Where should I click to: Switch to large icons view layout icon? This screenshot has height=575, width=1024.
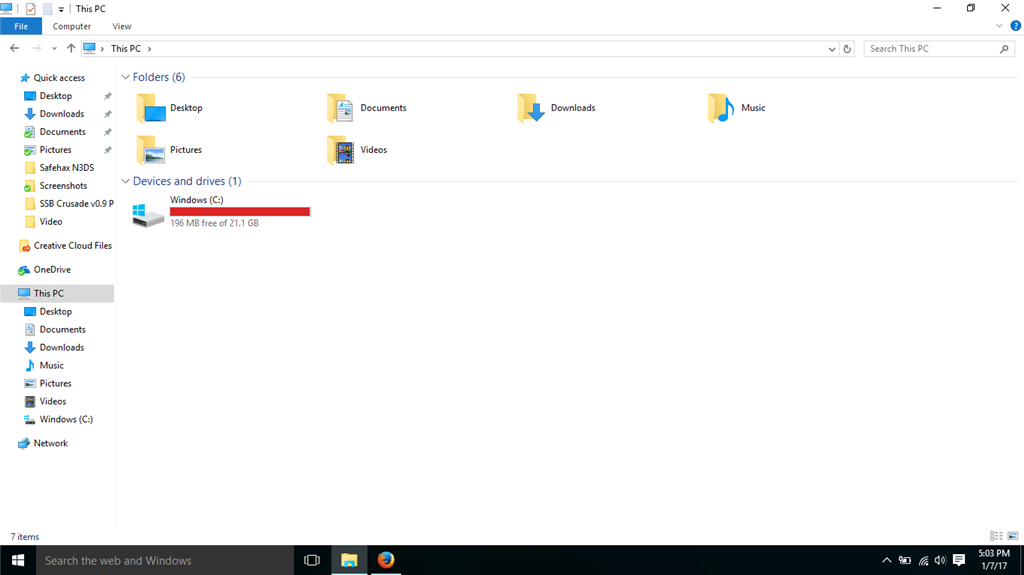pos(1013,536)
